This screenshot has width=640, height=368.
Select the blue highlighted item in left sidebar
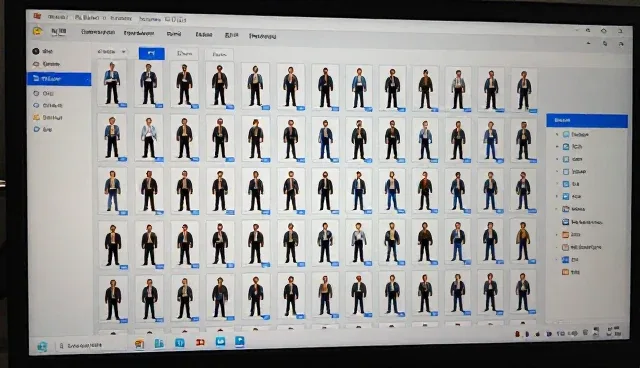pos(59,79)
